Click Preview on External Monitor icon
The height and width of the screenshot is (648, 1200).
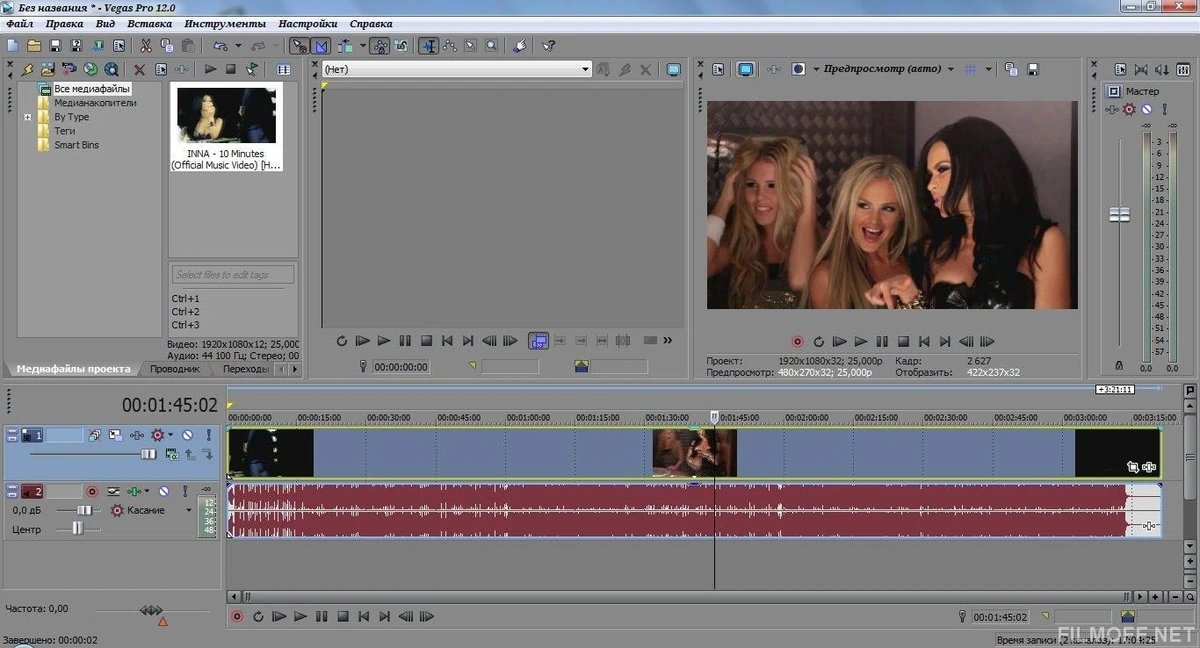745,69
